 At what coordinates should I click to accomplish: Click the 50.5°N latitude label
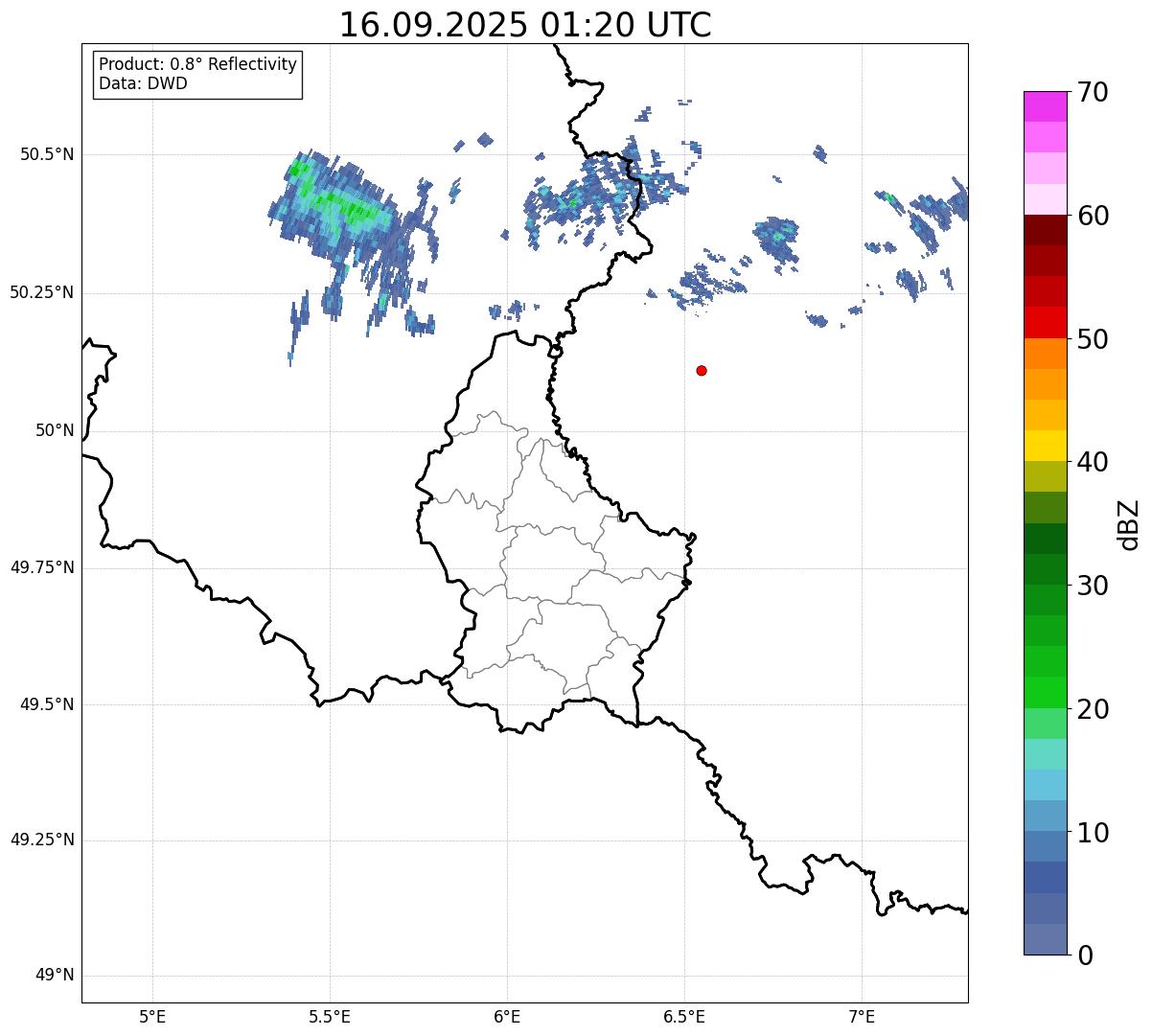(47, 154)
